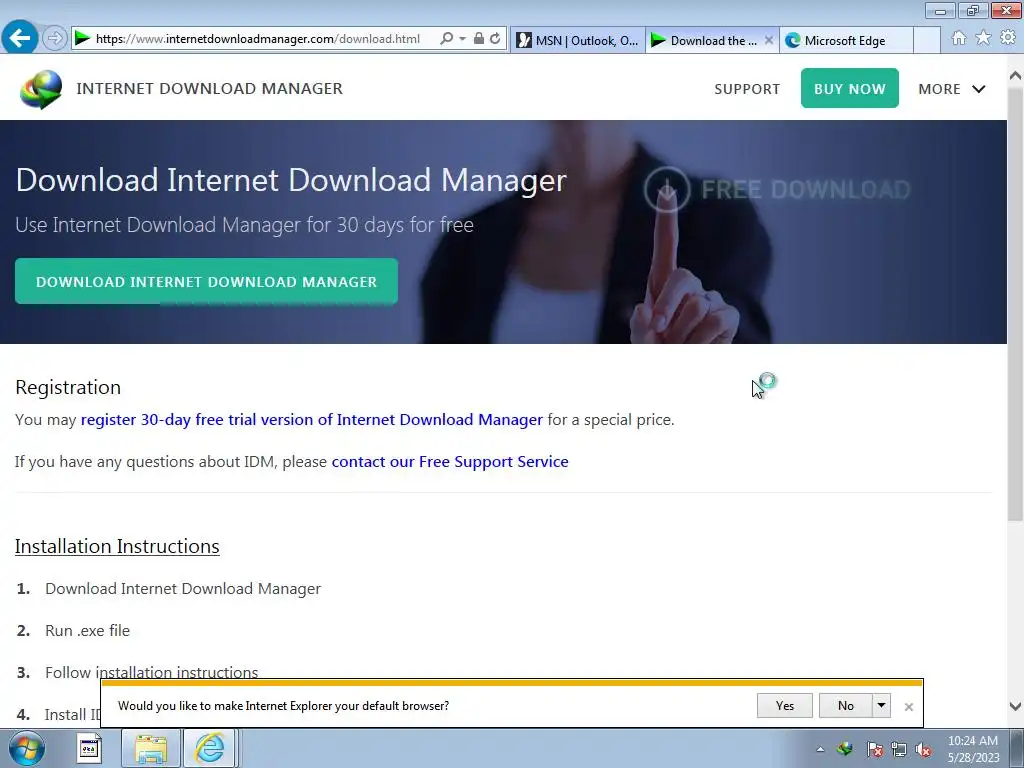1024x768 pixels.
Task: Open Favorites with the star icon
Action: [x=983, y=38]
